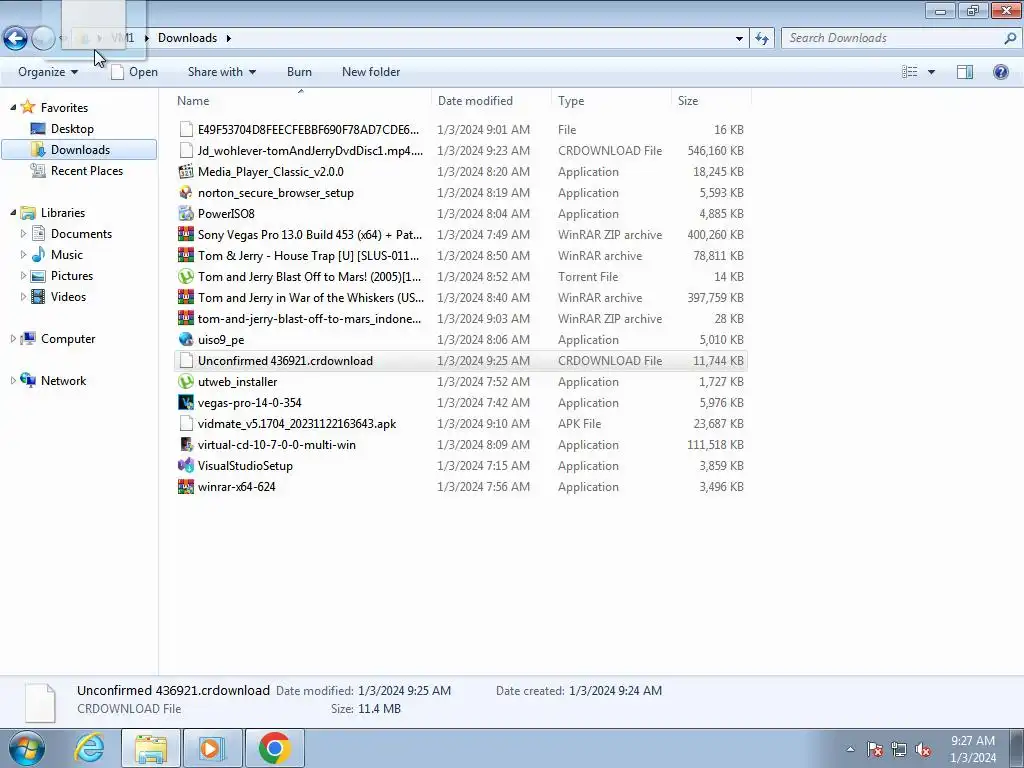Select the vegas-pro-14-0-354 icon

point(186,402)
